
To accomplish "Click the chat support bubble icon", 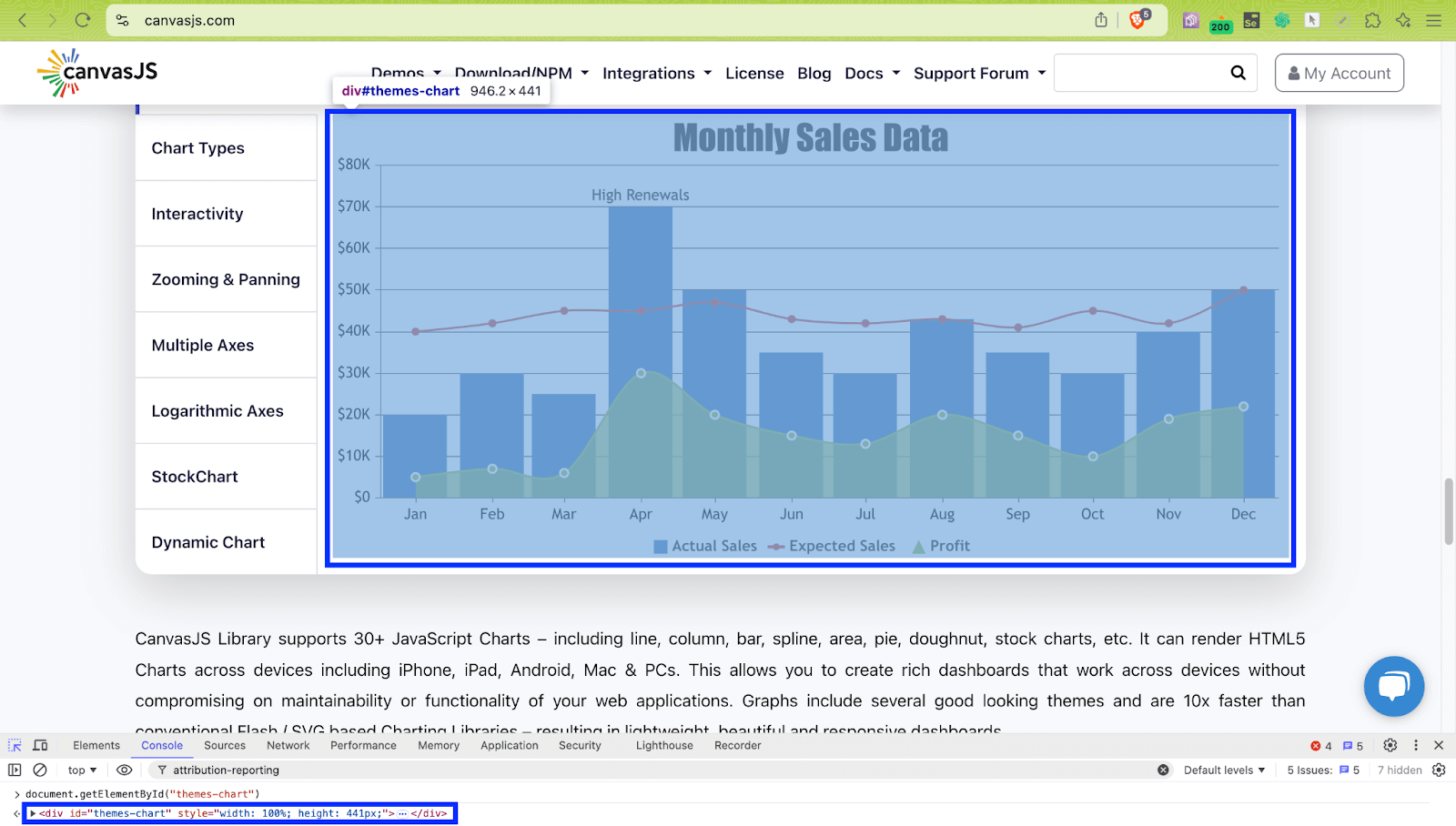I will pos(1393,686).
